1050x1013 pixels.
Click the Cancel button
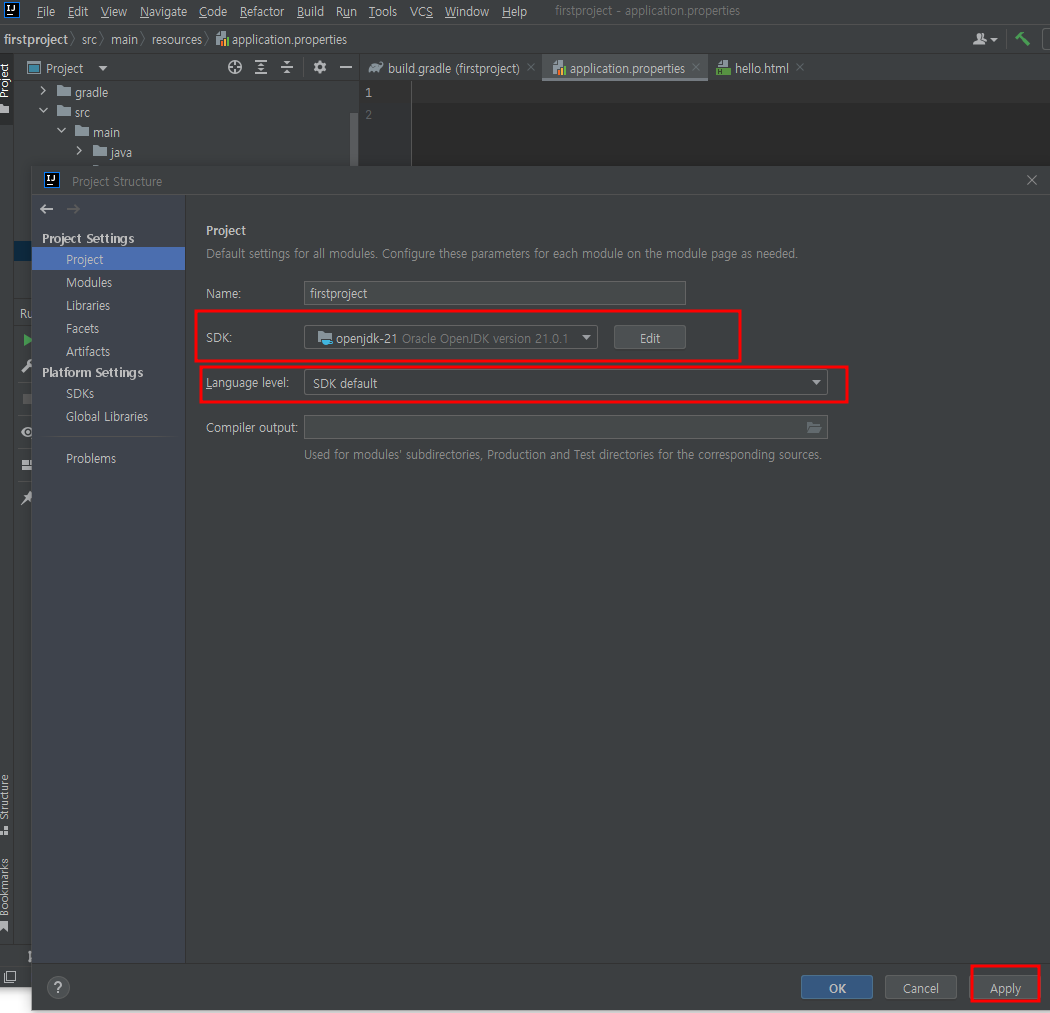[x=921, y=988]
